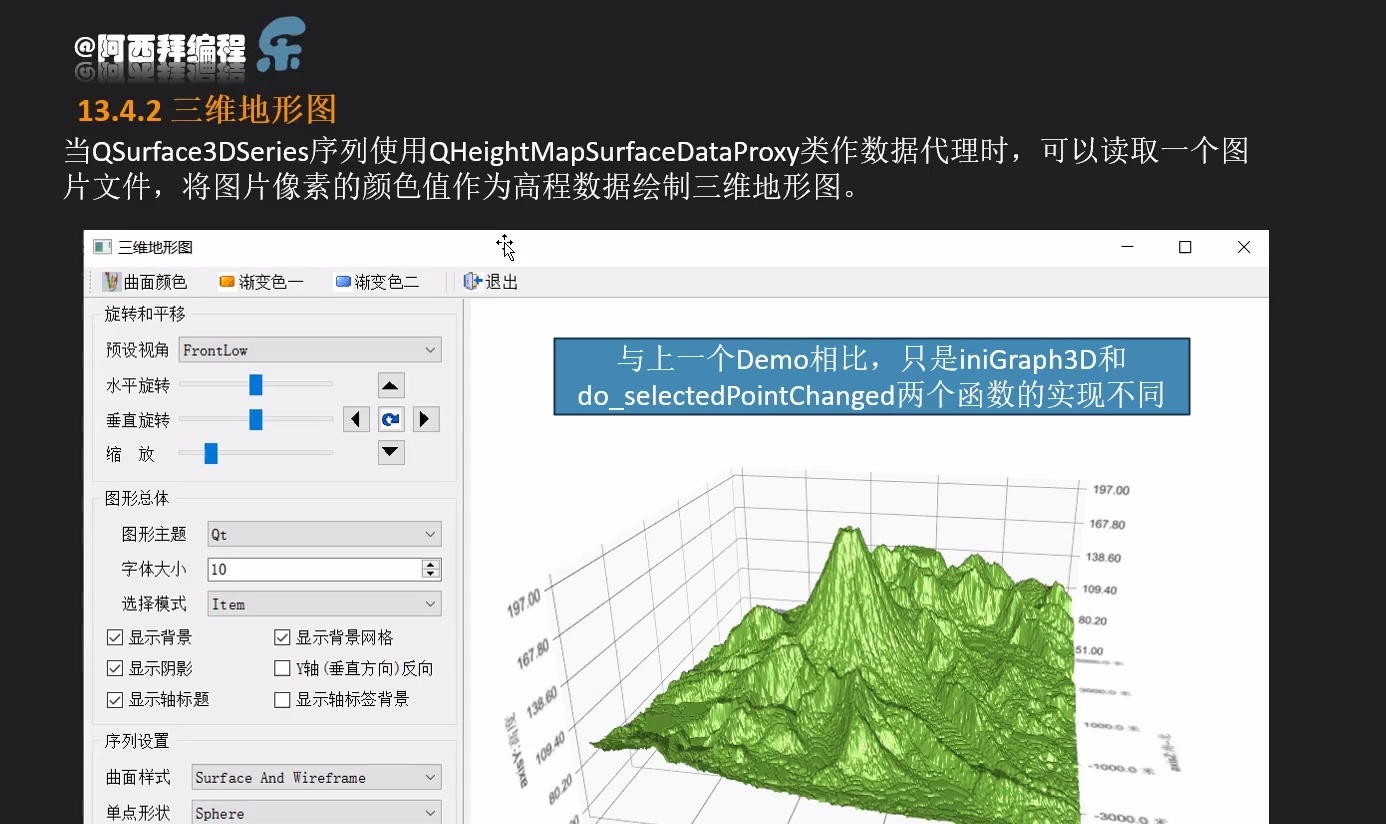Enable Y轴(垂直方向)反向 checkbox
The height and width of the screenshot is (824, 1386).
click(282, 669)
